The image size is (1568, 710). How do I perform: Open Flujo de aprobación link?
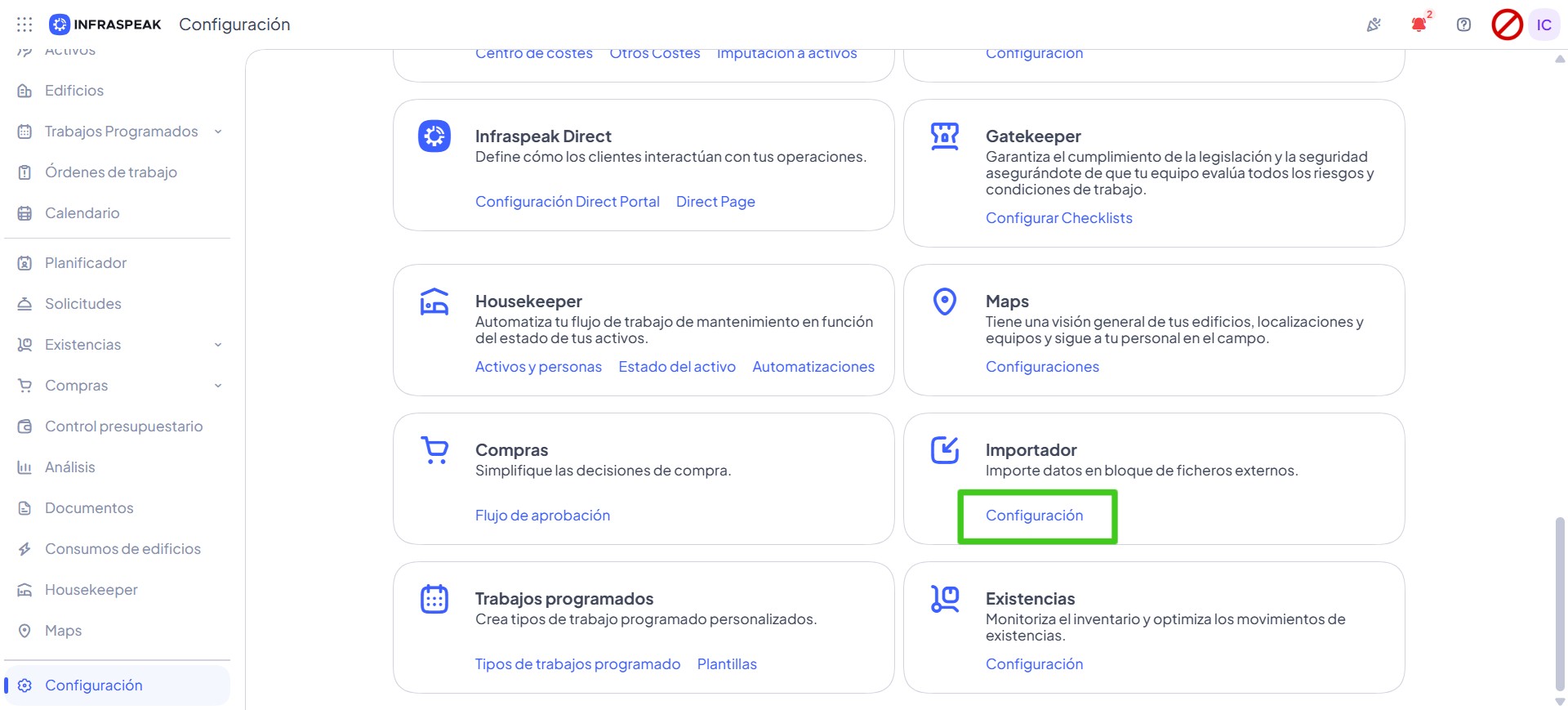click(542, 516)
